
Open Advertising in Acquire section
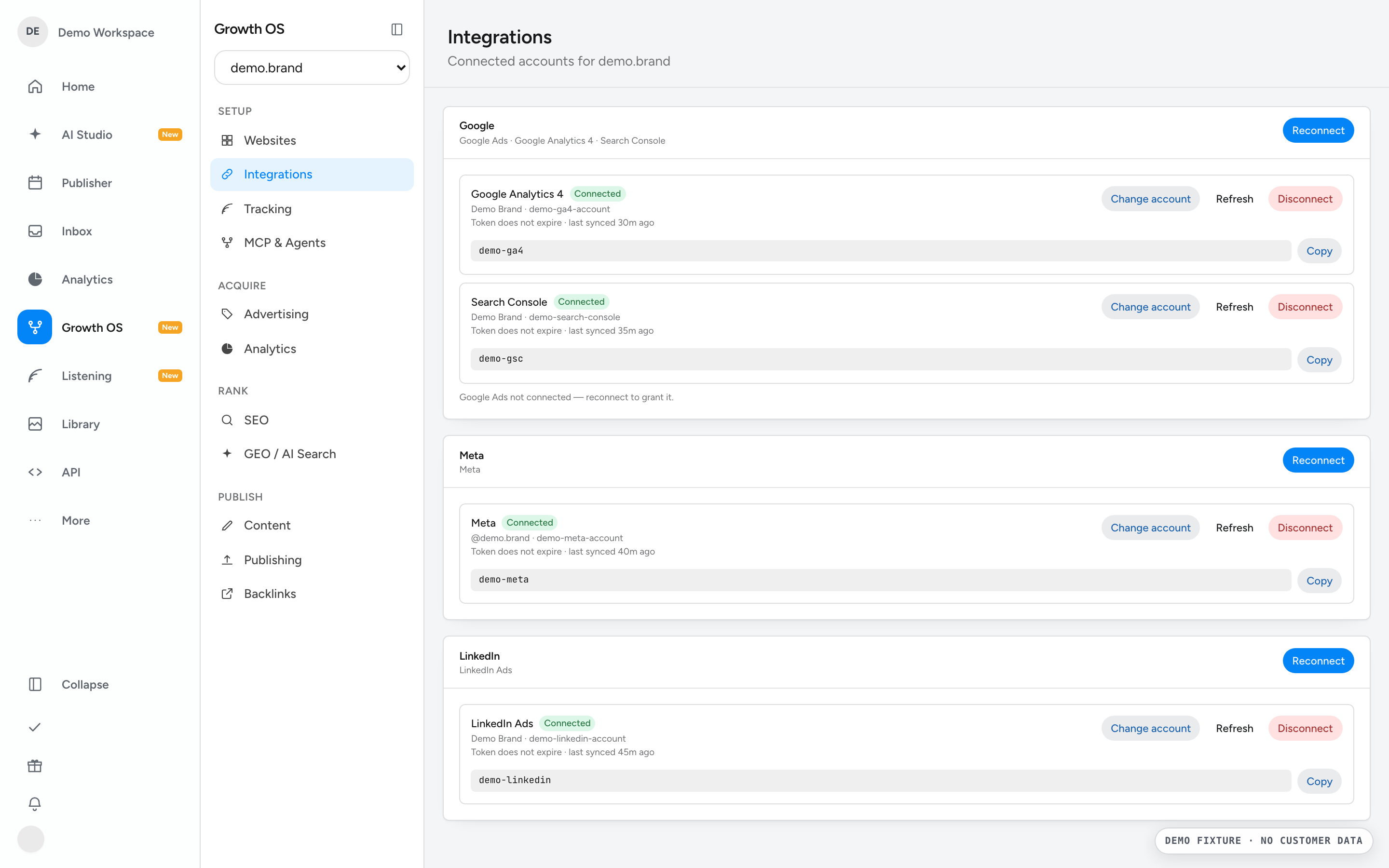312,314
